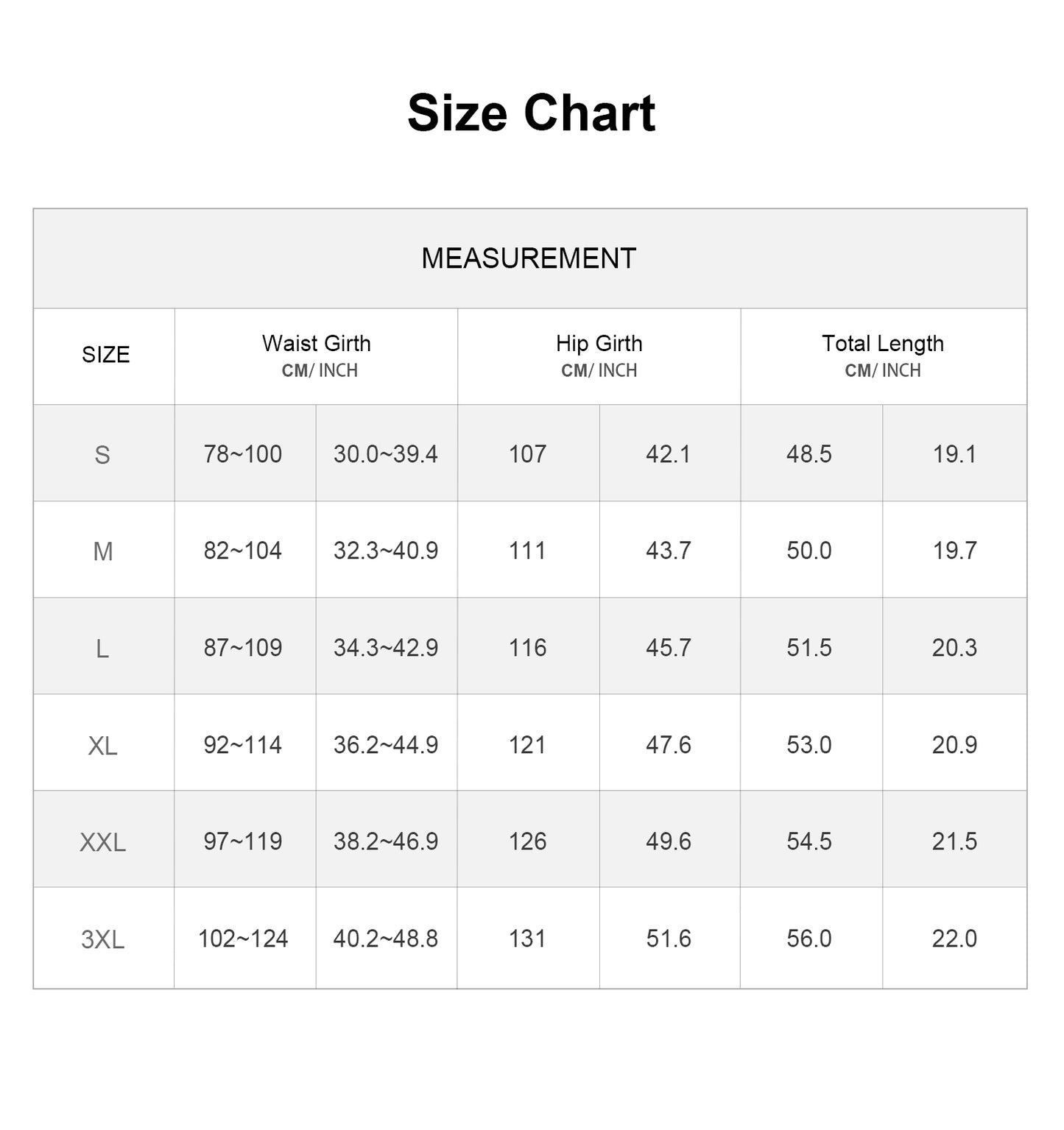Image resolution: width=1064 pixels, height=1130 pixels.
Task: Select the M size row label
Action: [x=103, y=551]
